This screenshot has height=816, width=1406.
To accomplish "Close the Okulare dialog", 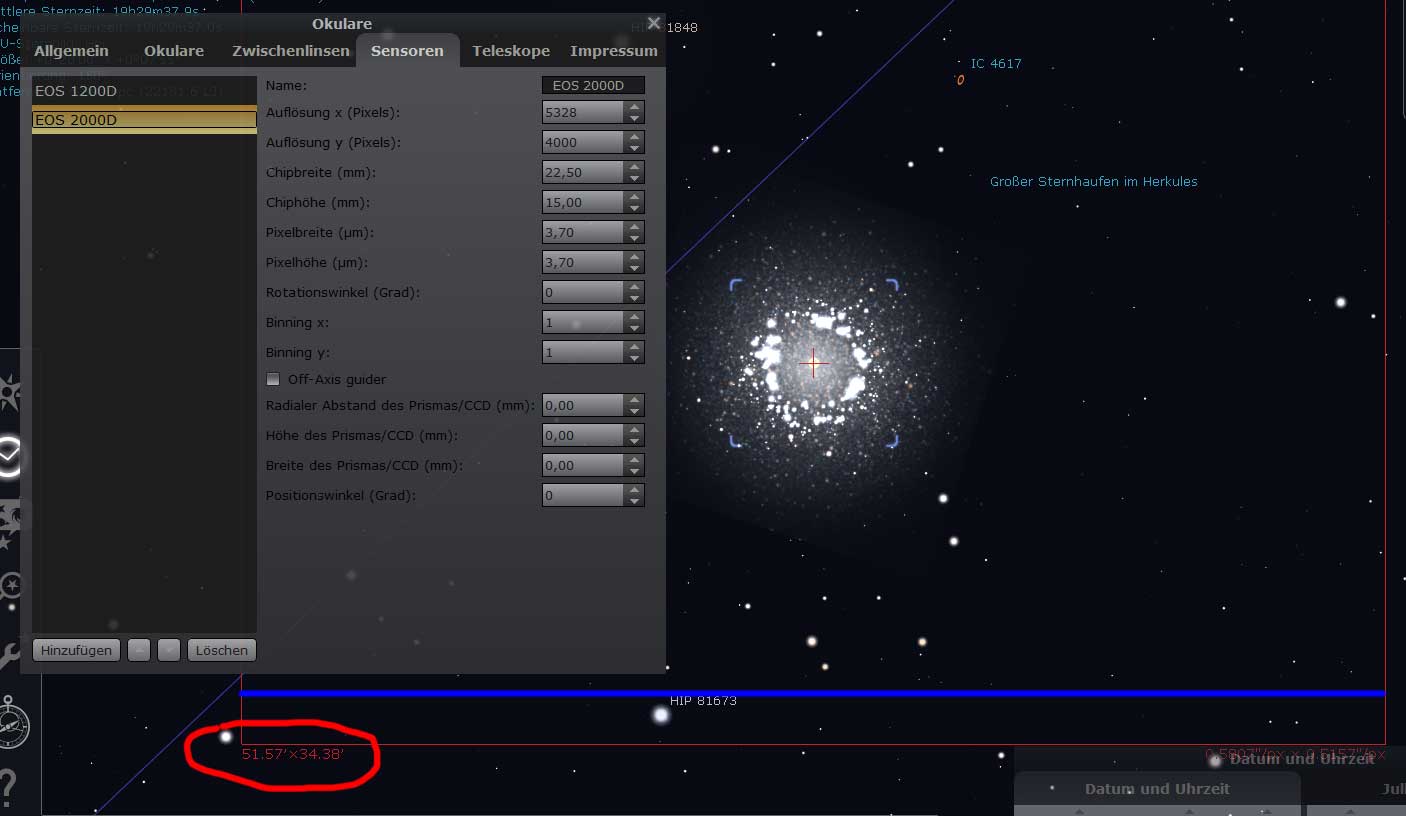I will point(654,23).
